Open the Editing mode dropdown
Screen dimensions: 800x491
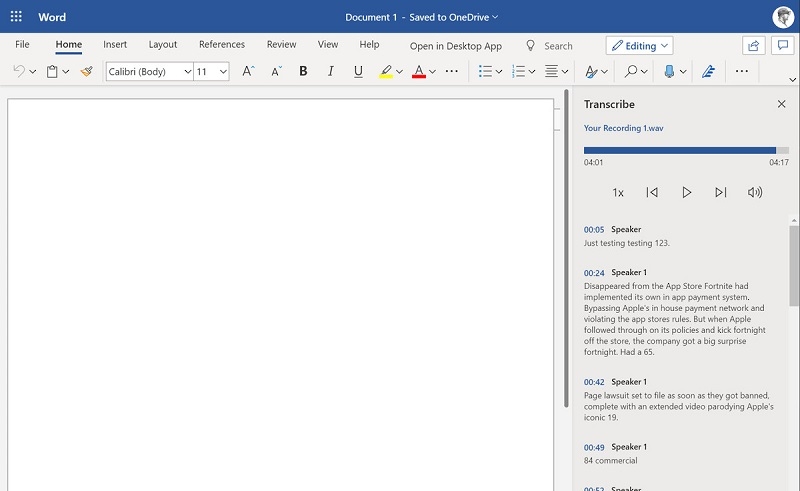[x=639, y=46]
